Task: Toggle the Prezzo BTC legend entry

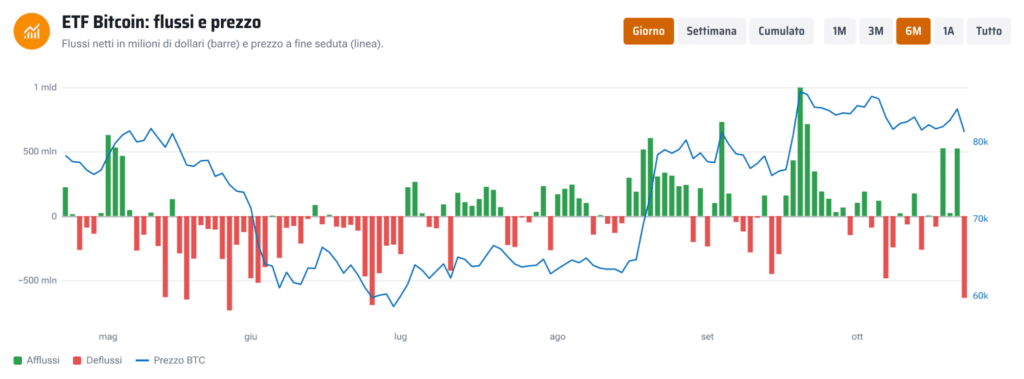Action: [170, 360]
